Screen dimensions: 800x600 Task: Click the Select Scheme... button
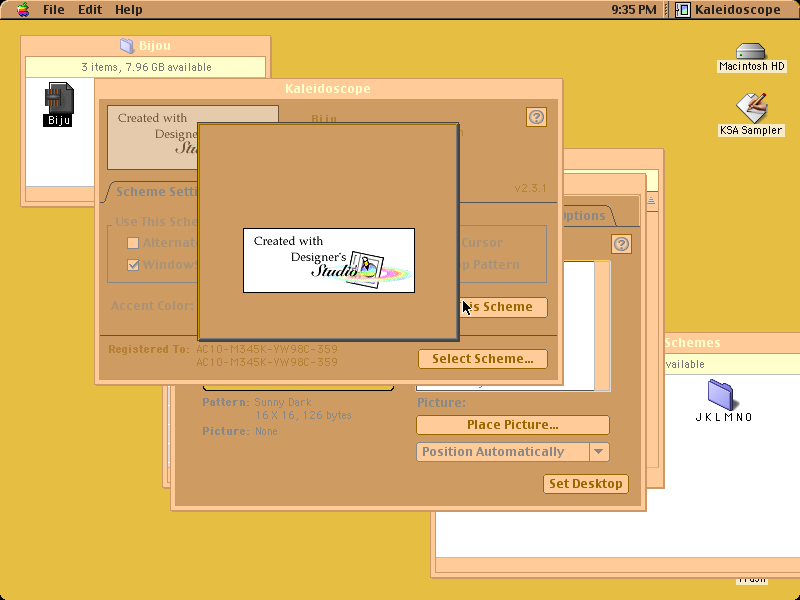pos(483,359)
